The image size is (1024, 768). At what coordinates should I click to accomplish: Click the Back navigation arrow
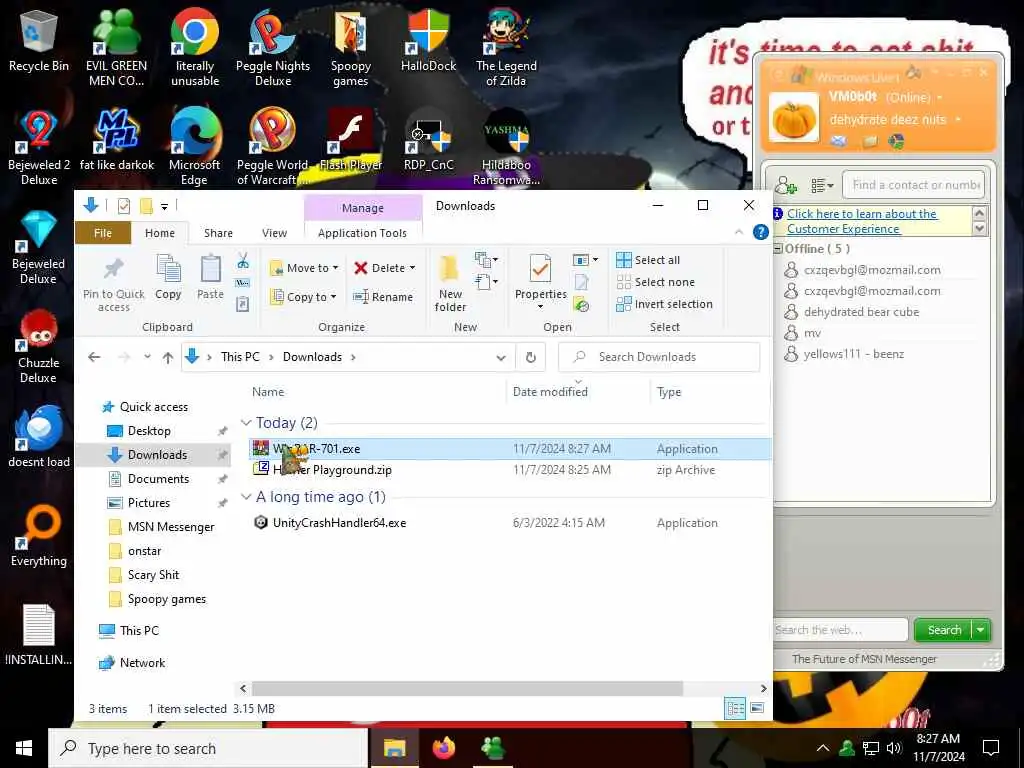(x=94, y=357)
